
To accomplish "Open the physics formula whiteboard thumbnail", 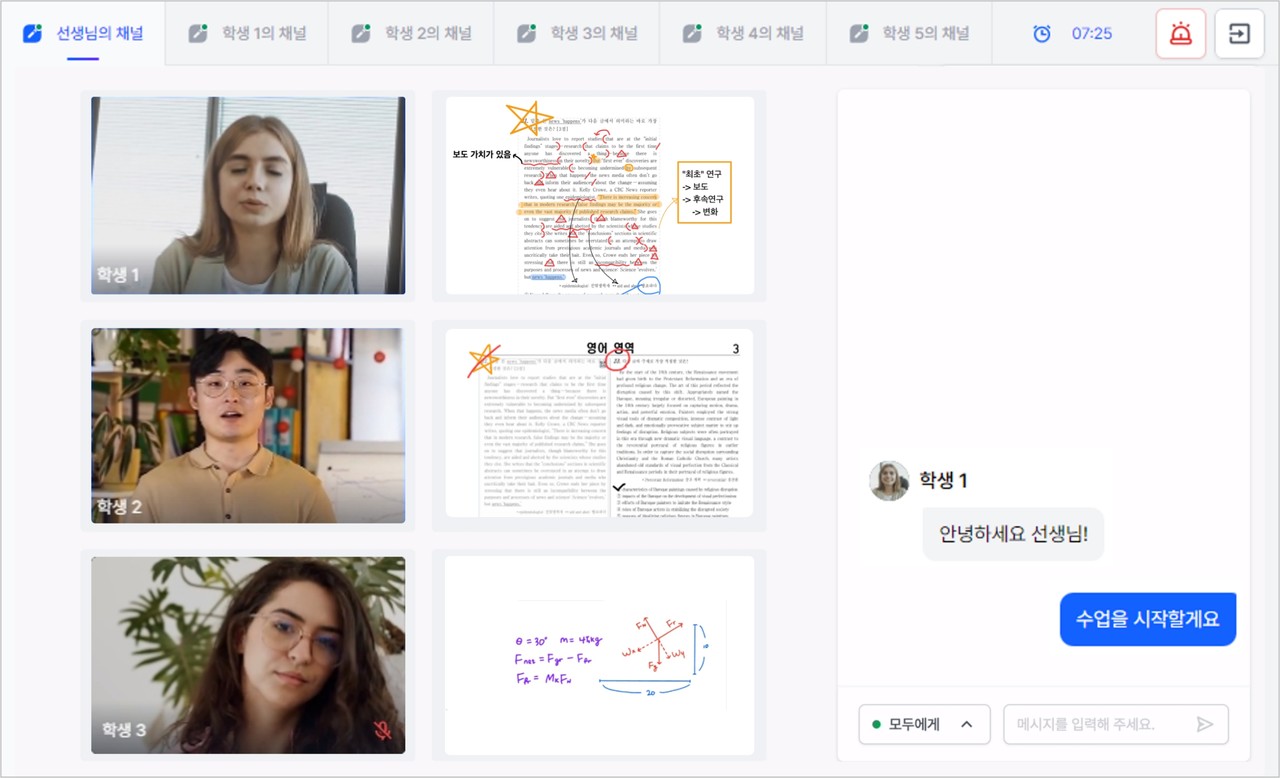I will tap(598, 655).
